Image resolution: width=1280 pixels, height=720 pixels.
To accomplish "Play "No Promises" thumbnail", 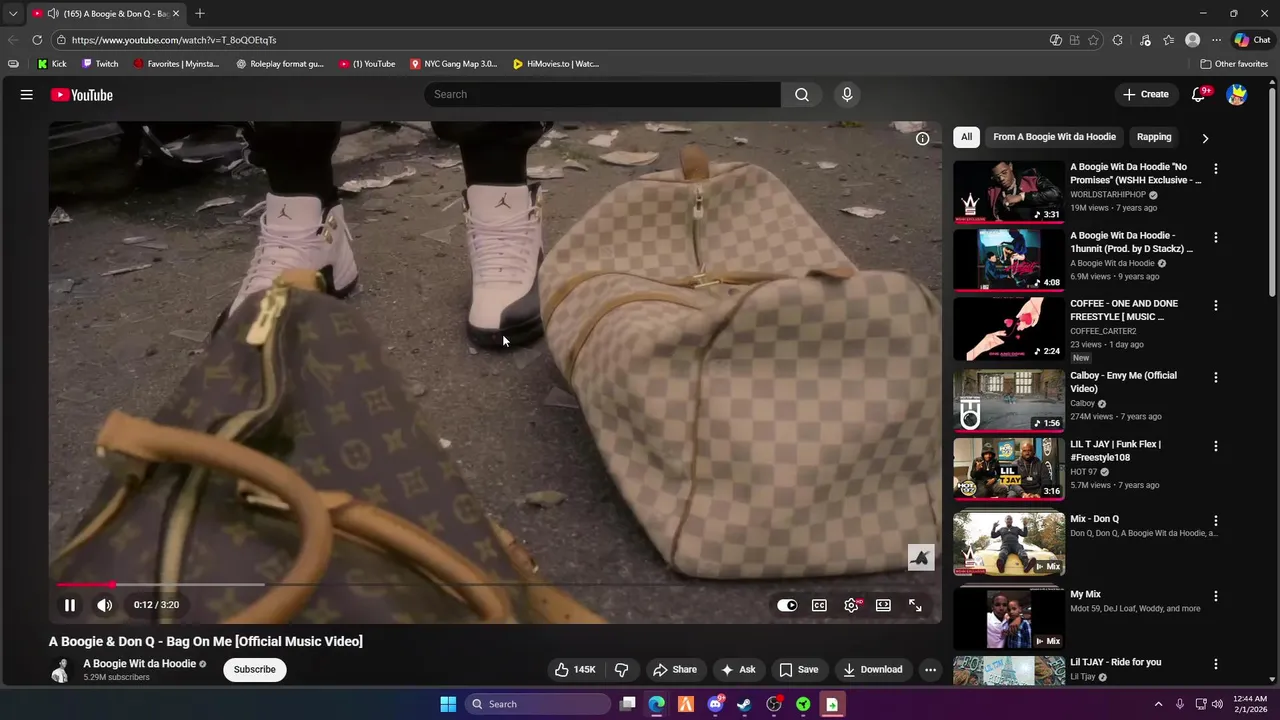I will point(1009,191).
